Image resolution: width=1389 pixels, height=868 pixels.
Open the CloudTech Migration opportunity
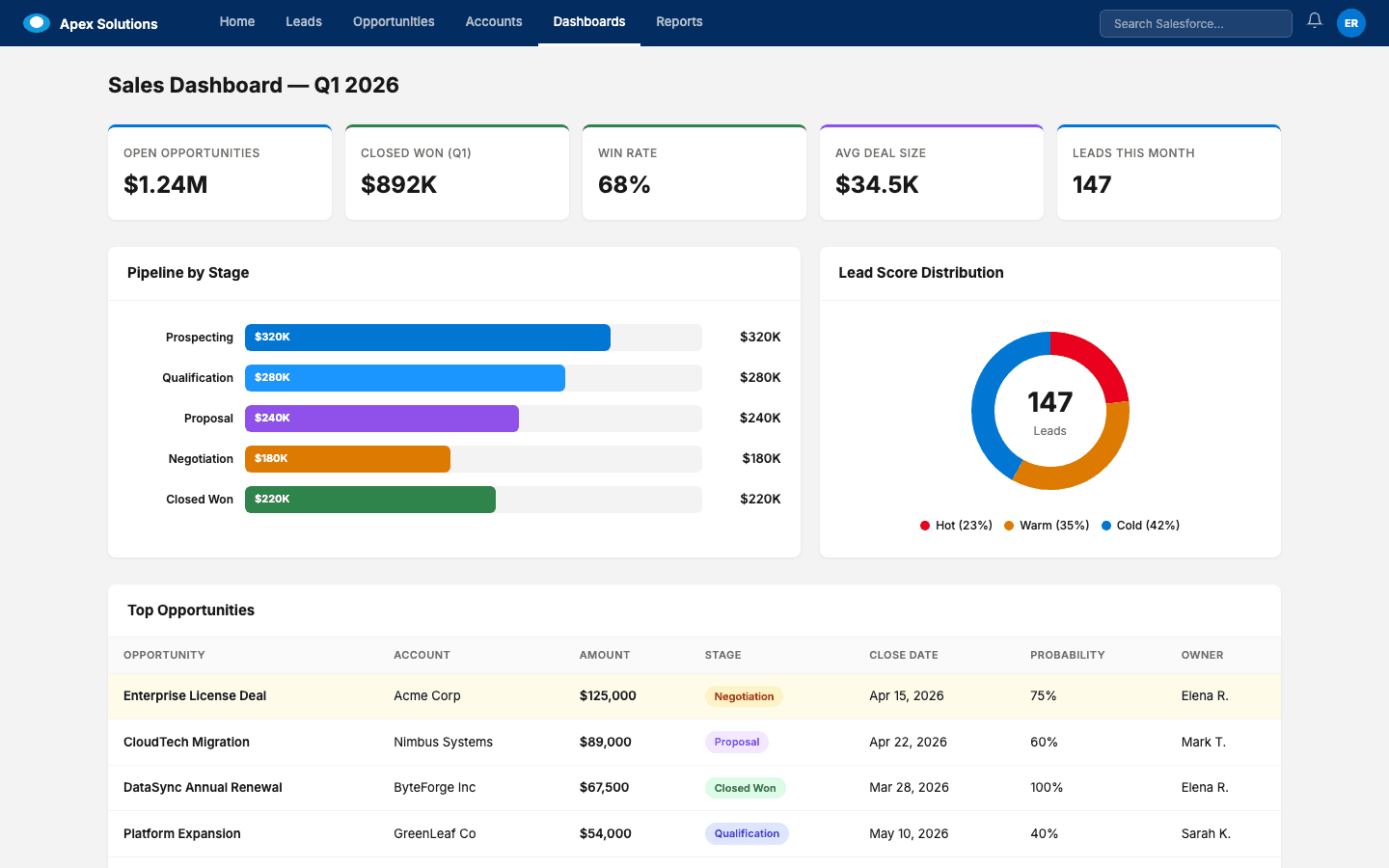(186, 743)
